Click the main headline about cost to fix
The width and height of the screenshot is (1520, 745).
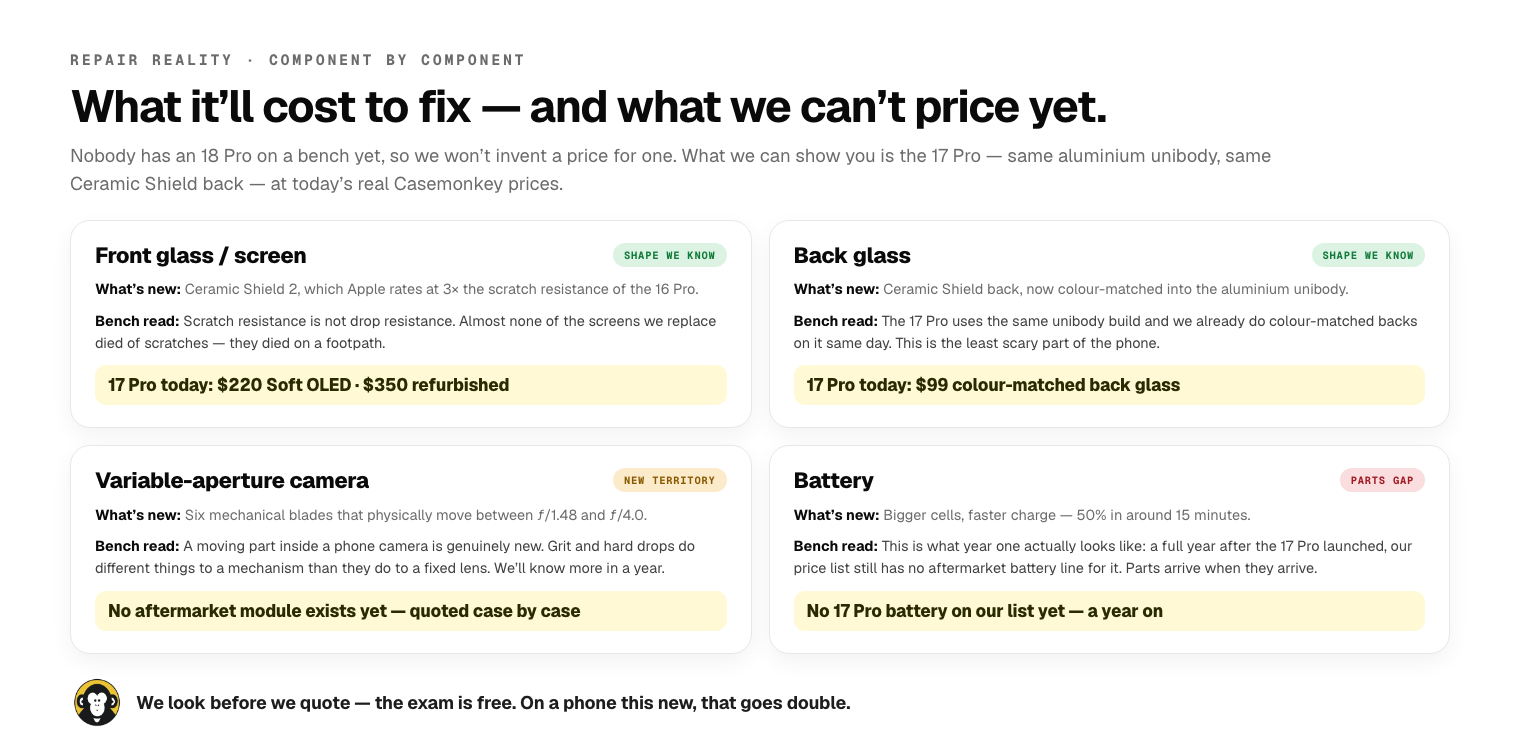(x=588, y=106)
